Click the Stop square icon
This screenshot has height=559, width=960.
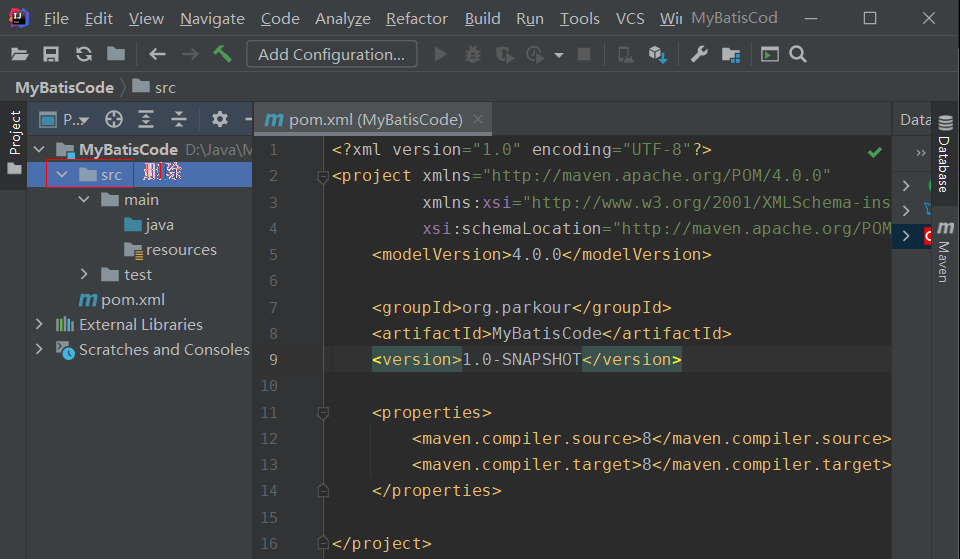coord(584,54)
